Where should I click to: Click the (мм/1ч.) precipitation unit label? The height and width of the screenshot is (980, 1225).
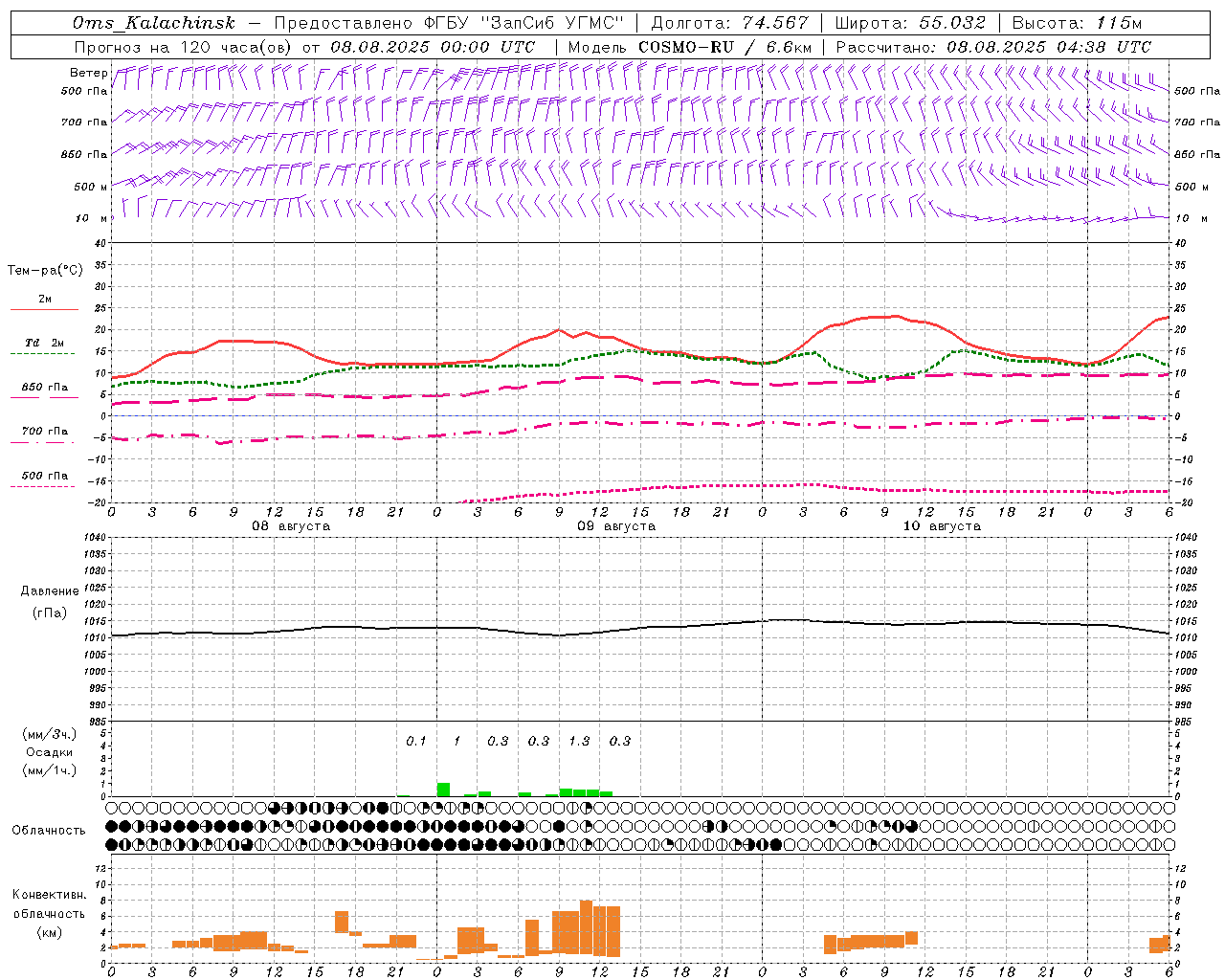coord(50,770)
